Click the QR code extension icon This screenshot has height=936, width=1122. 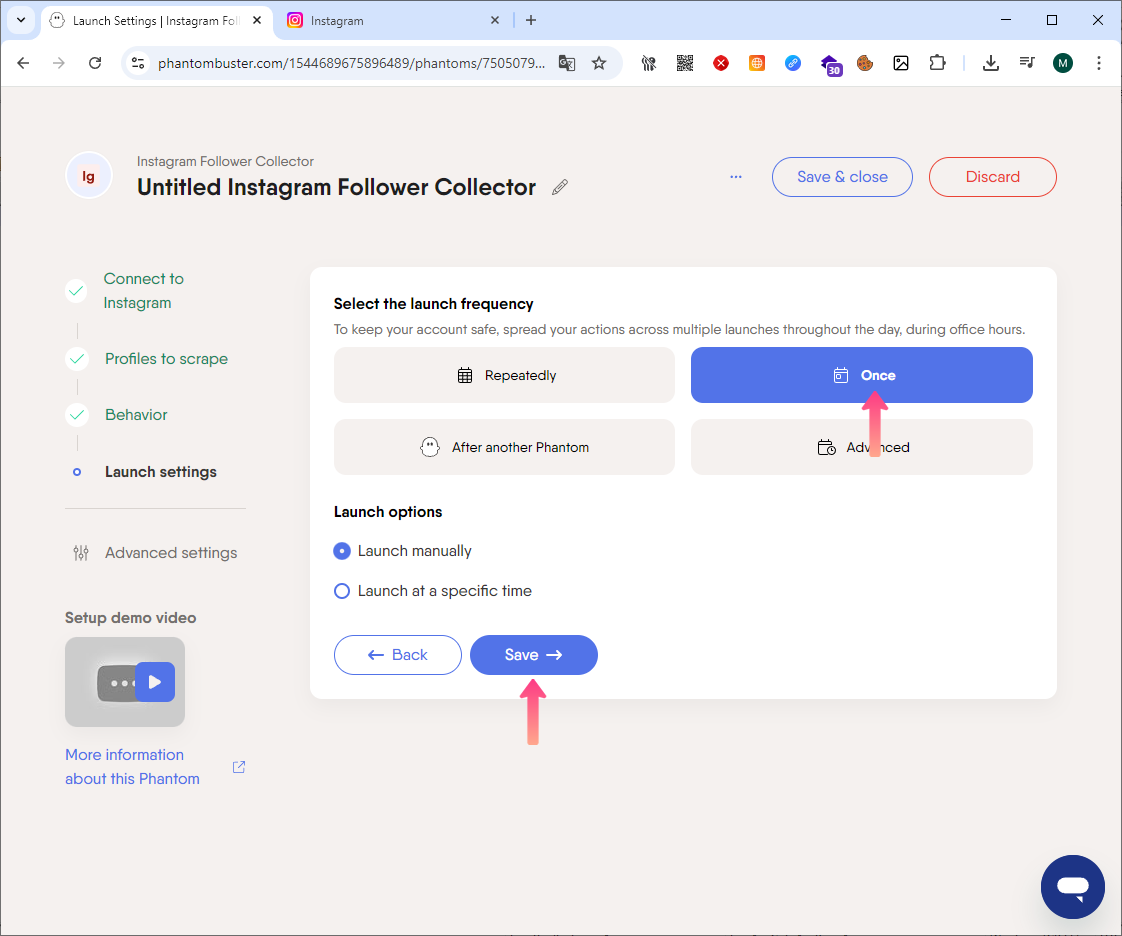685,63
